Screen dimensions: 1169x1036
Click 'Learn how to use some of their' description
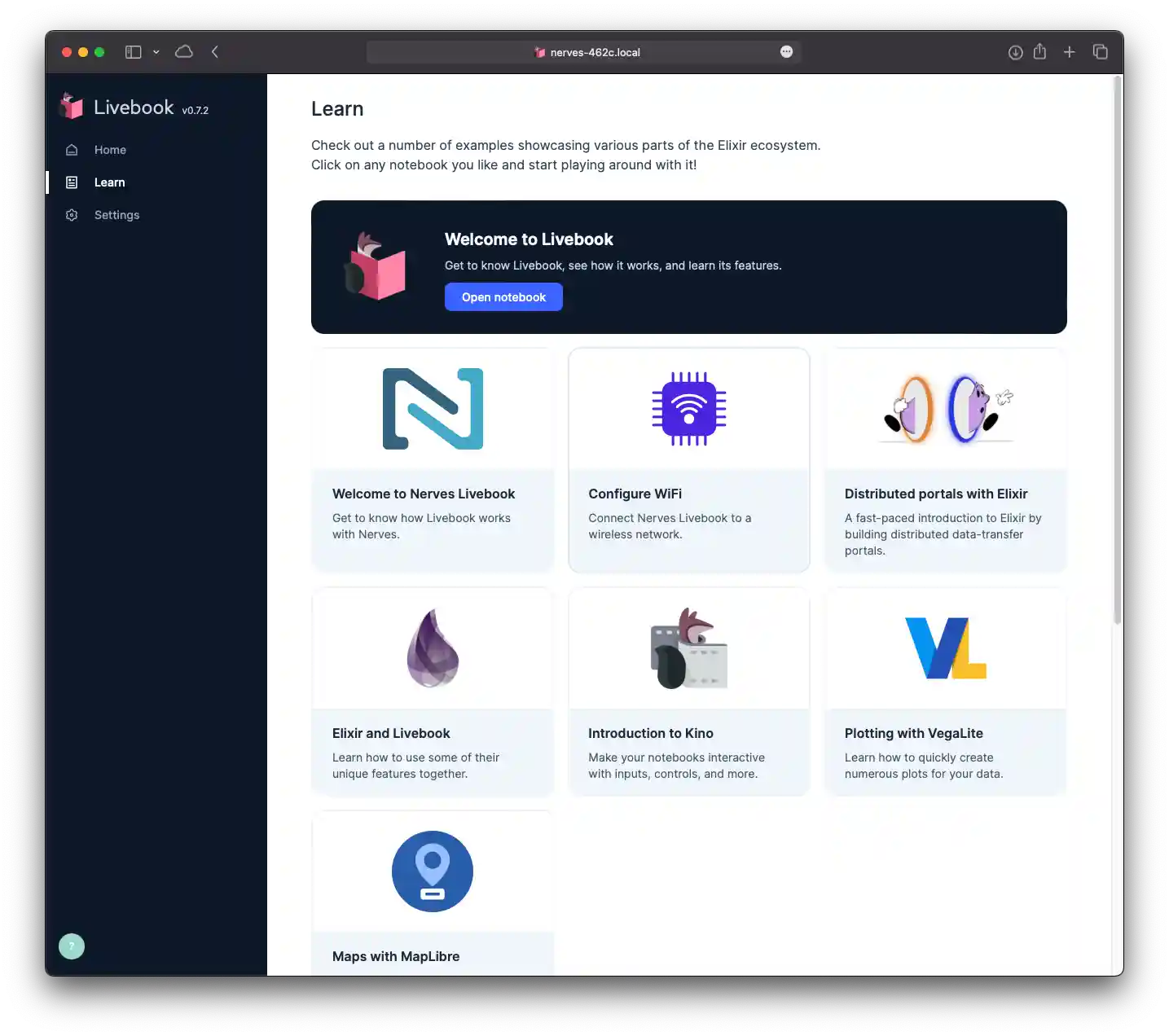coord(415,766)
